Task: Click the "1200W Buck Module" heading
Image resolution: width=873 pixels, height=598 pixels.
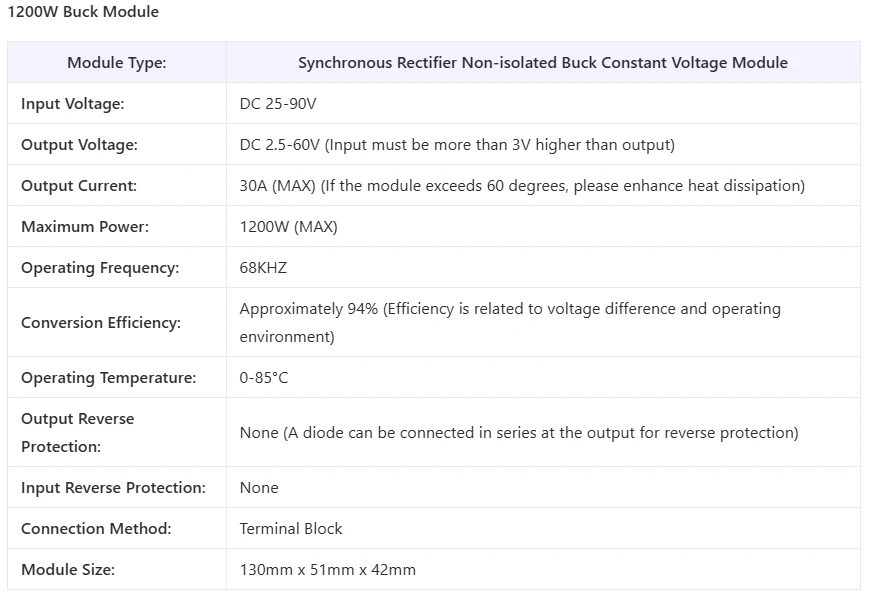Action: coord(83,12)
